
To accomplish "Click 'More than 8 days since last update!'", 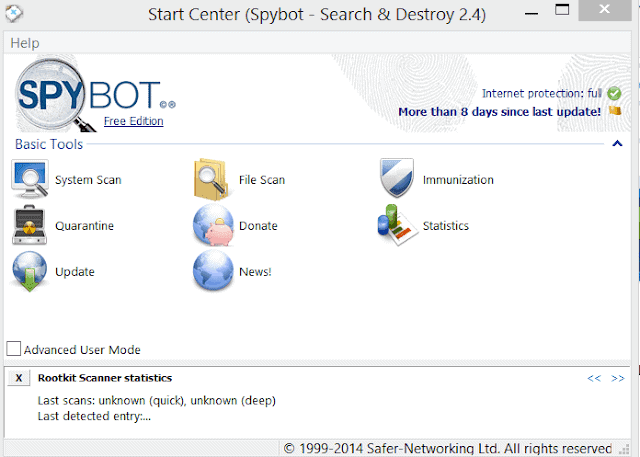I will pos(499,112).
